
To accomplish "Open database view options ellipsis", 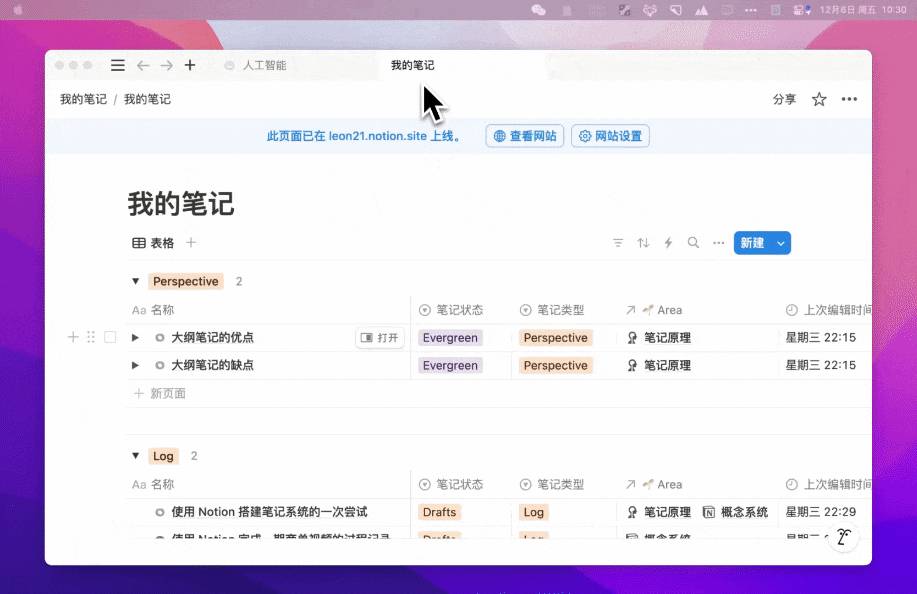I will tap(719, 243).
